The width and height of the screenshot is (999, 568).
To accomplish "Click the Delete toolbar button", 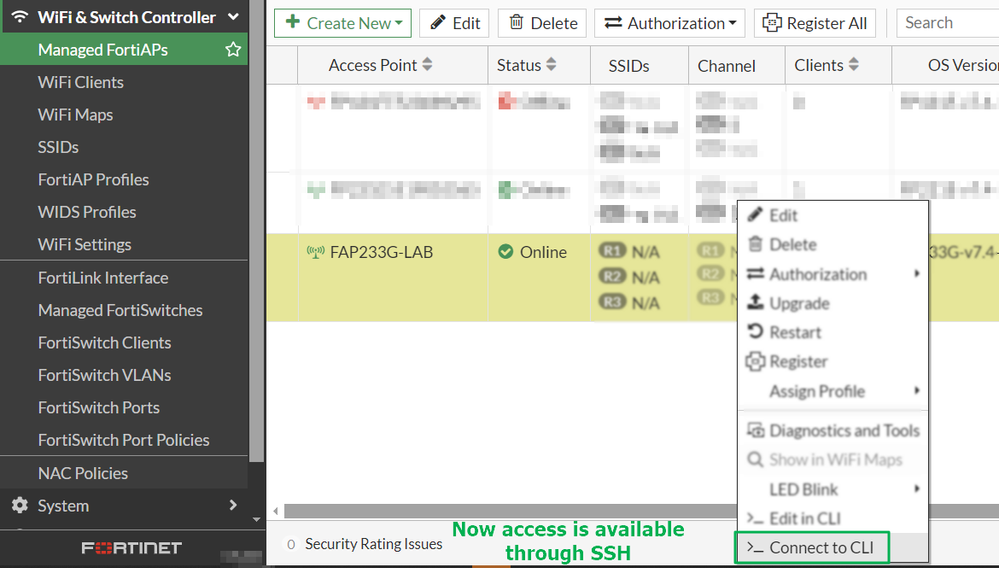I will click(x=542, y=23).
